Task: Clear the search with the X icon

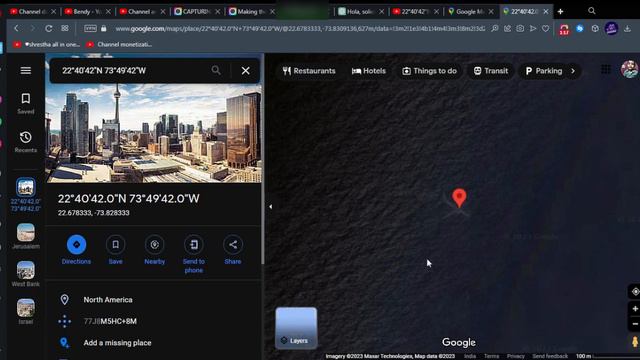Action: click(245, 71)
